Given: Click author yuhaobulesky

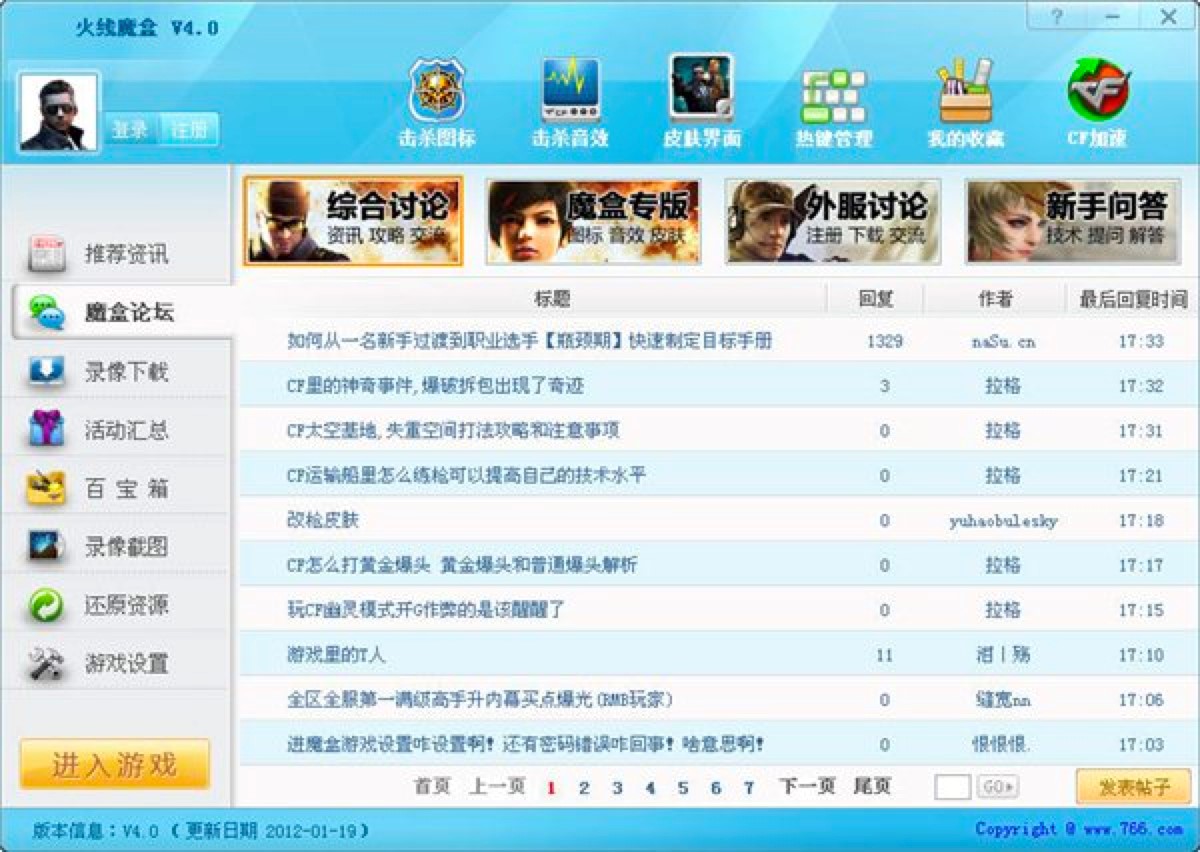Looking at the screenshot, I should [1003, 521].
